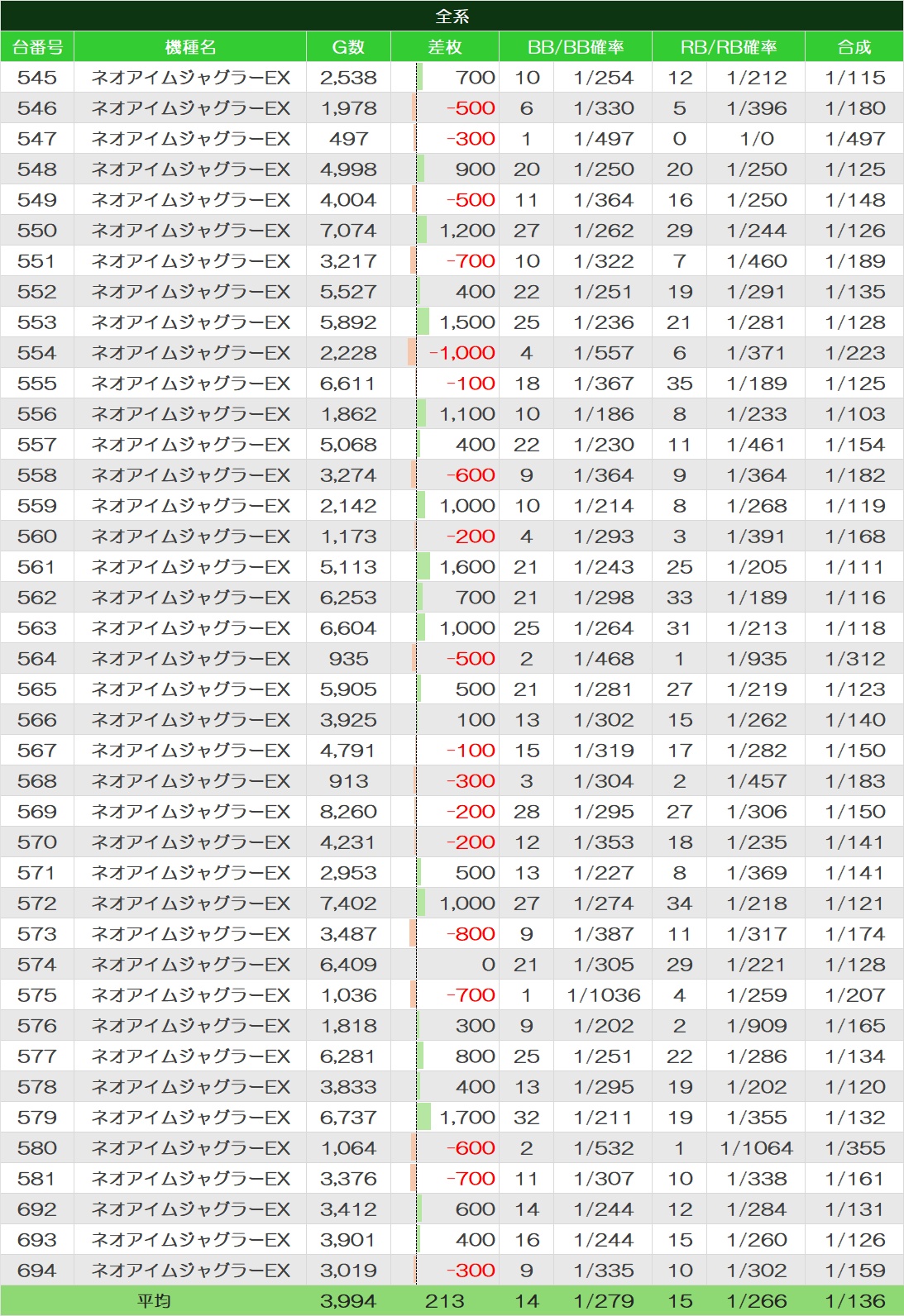Image resolution: width=904 pixels, height=1316 pixels.
Task: Click 差枚 value -600 in row 558
Action: 471,475
